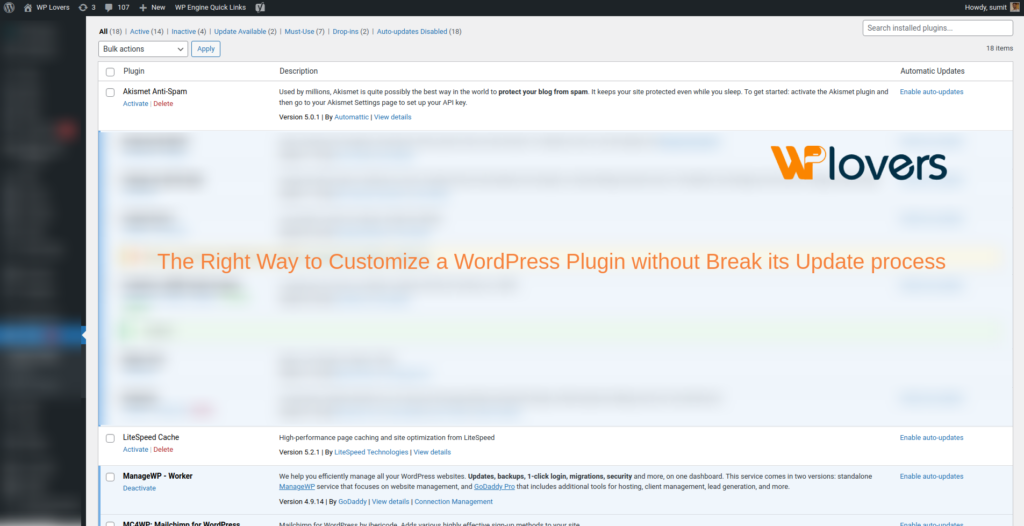Delete the LiteSpeed Cache plugin

click(163, 450)
